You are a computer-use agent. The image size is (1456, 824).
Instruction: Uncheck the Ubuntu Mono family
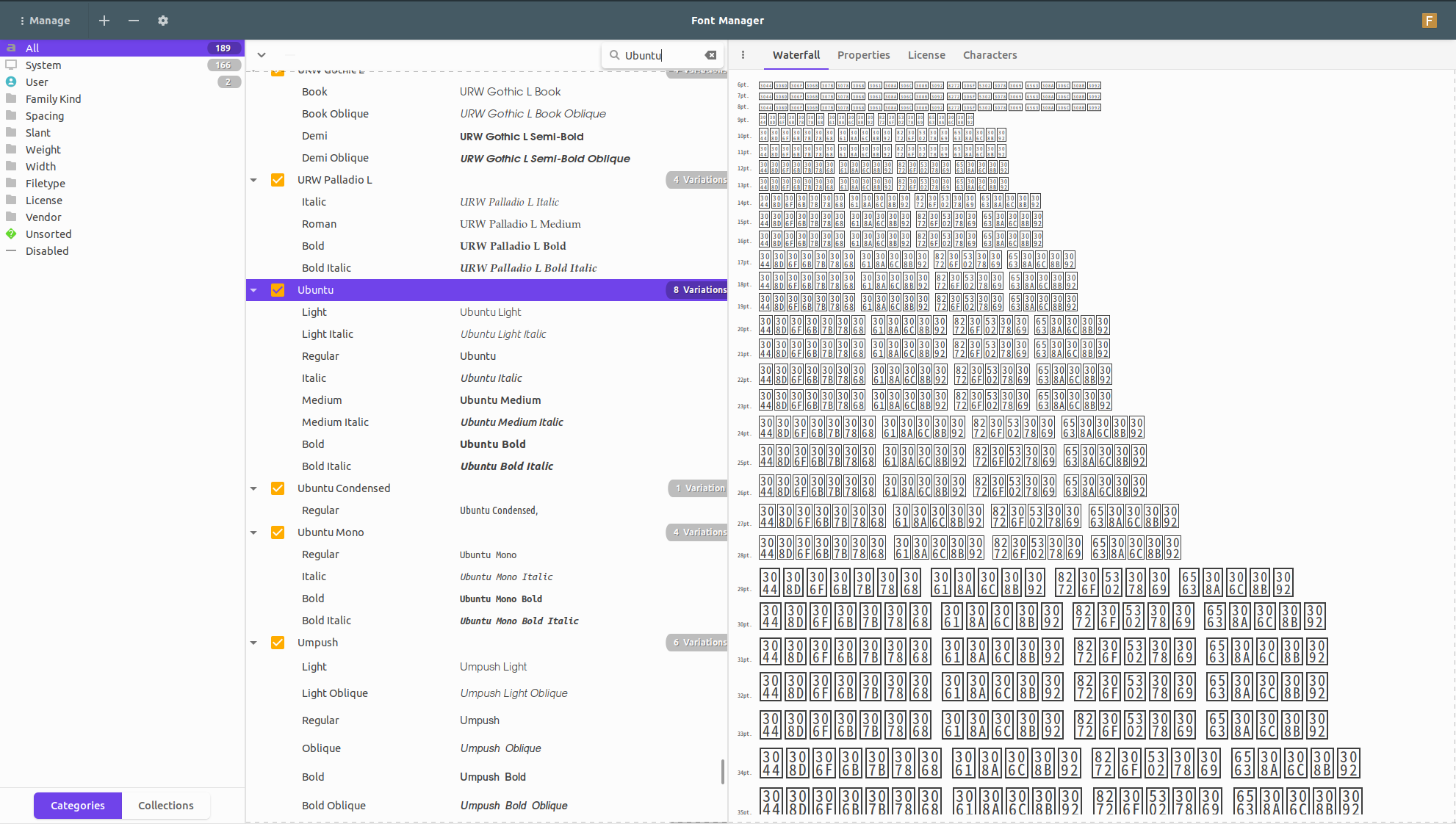(x=277, y=532)
